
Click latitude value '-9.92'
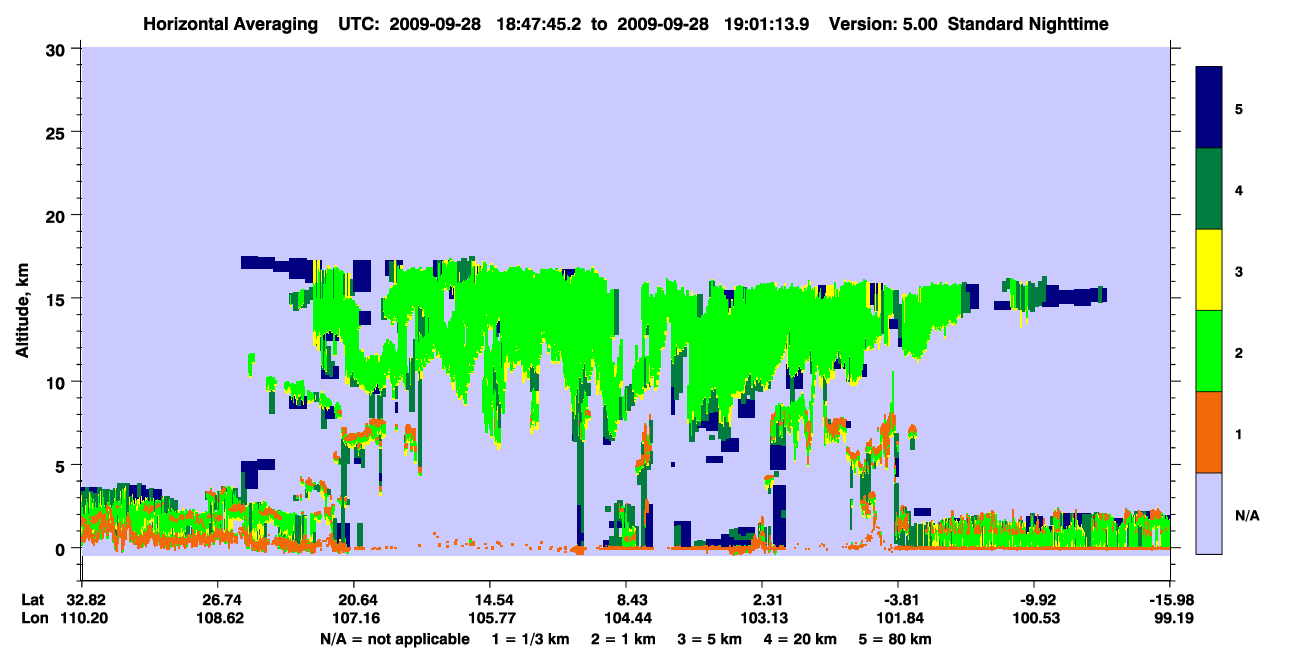1035,600
